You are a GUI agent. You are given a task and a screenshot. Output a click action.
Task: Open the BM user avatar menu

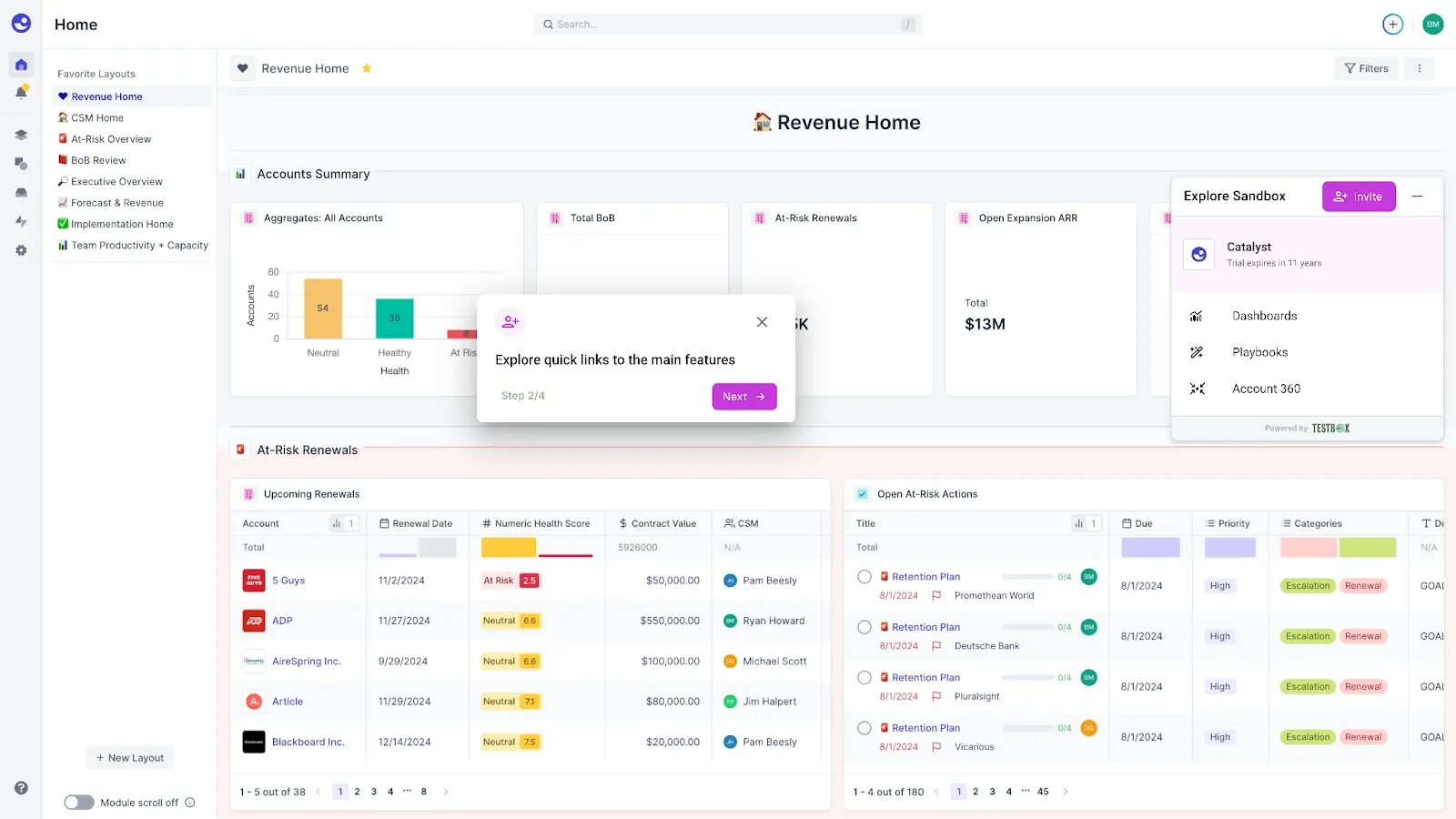point(1433,25)
